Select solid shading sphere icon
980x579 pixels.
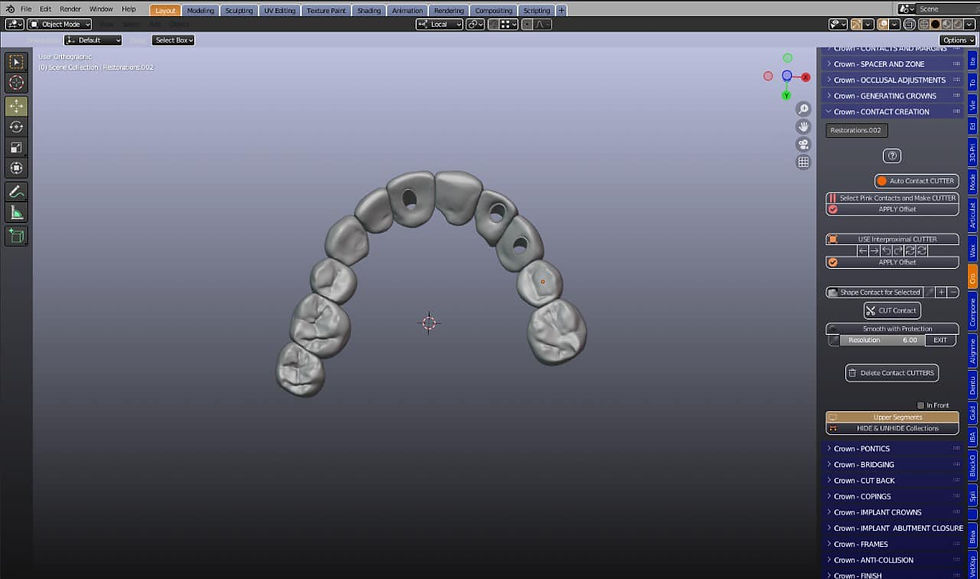[935, 24]
